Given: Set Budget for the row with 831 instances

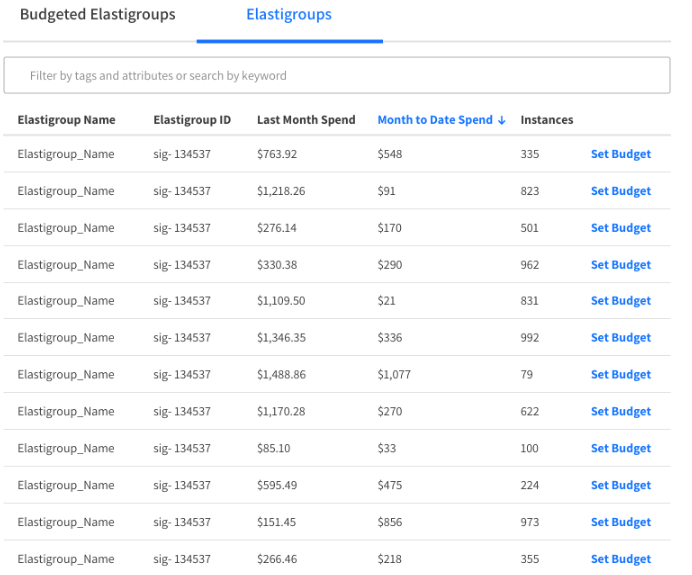Looking at the screenshot, I should click(620, 301).
